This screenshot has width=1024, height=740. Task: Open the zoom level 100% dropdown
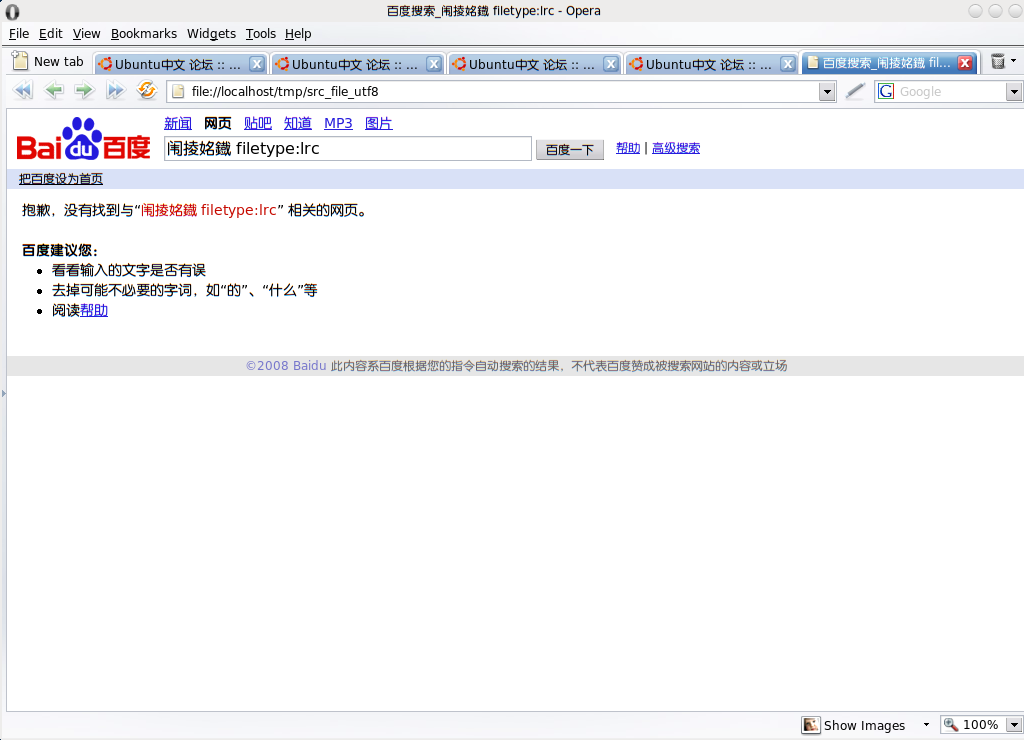point(1014,725)
